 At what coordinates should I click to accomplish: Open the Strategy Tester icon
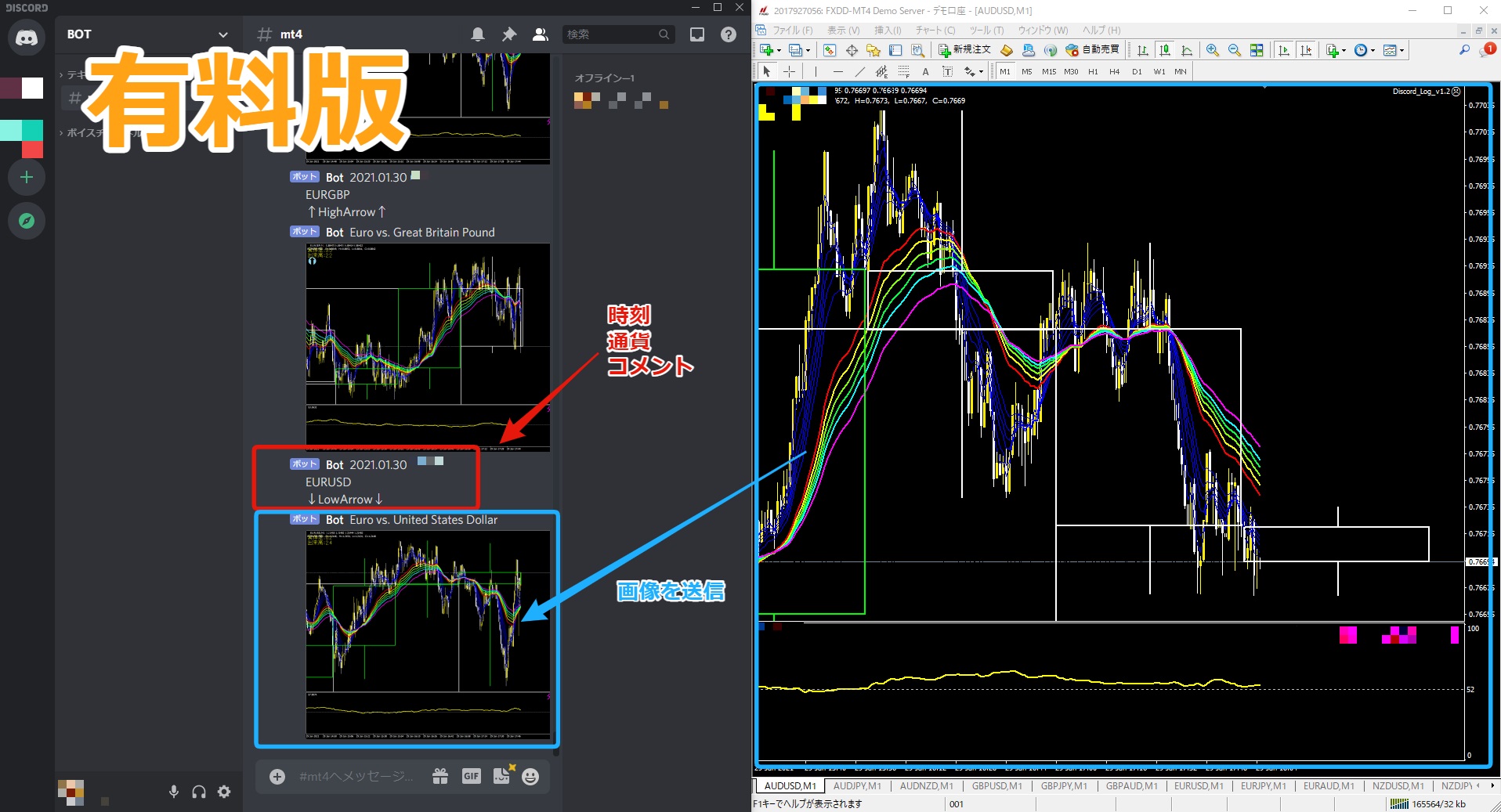pos(917,50)
